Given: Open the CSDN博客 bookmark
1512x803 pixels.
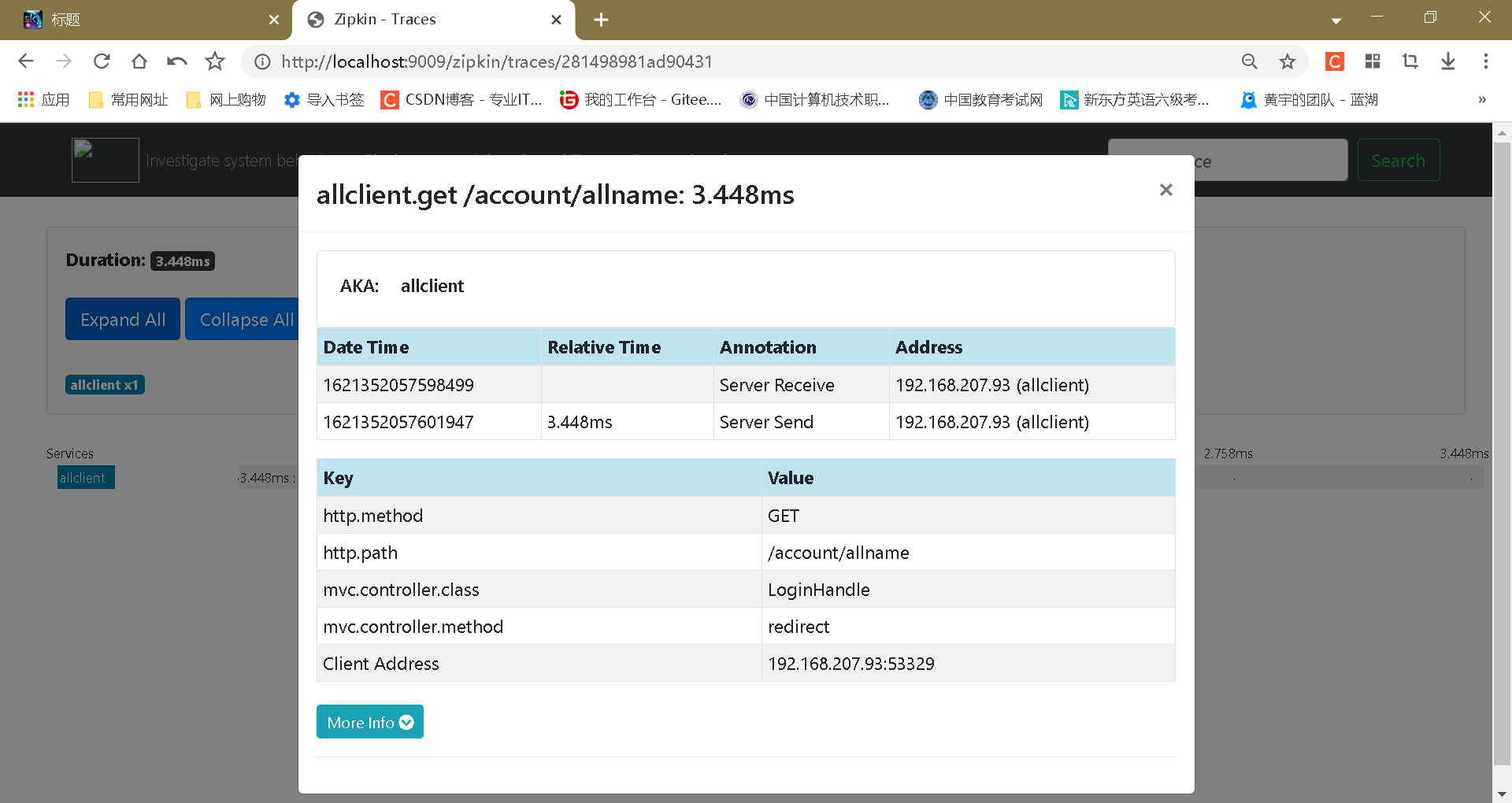Looking at the screenshot, I should pyautogui.click(x=461, y=99).
